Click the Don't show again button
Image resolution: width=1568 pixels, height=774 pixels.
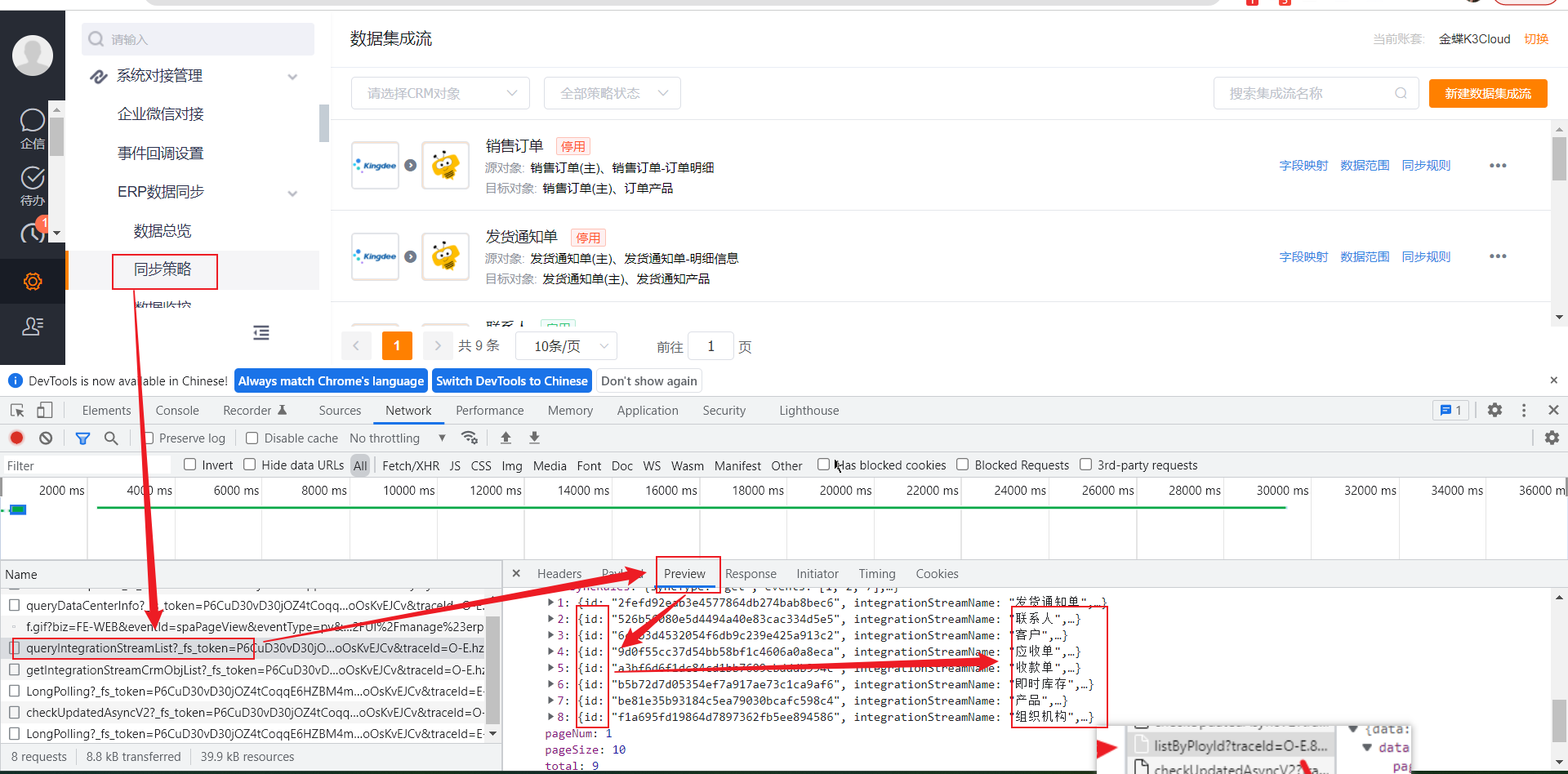[x=649, y=381]
